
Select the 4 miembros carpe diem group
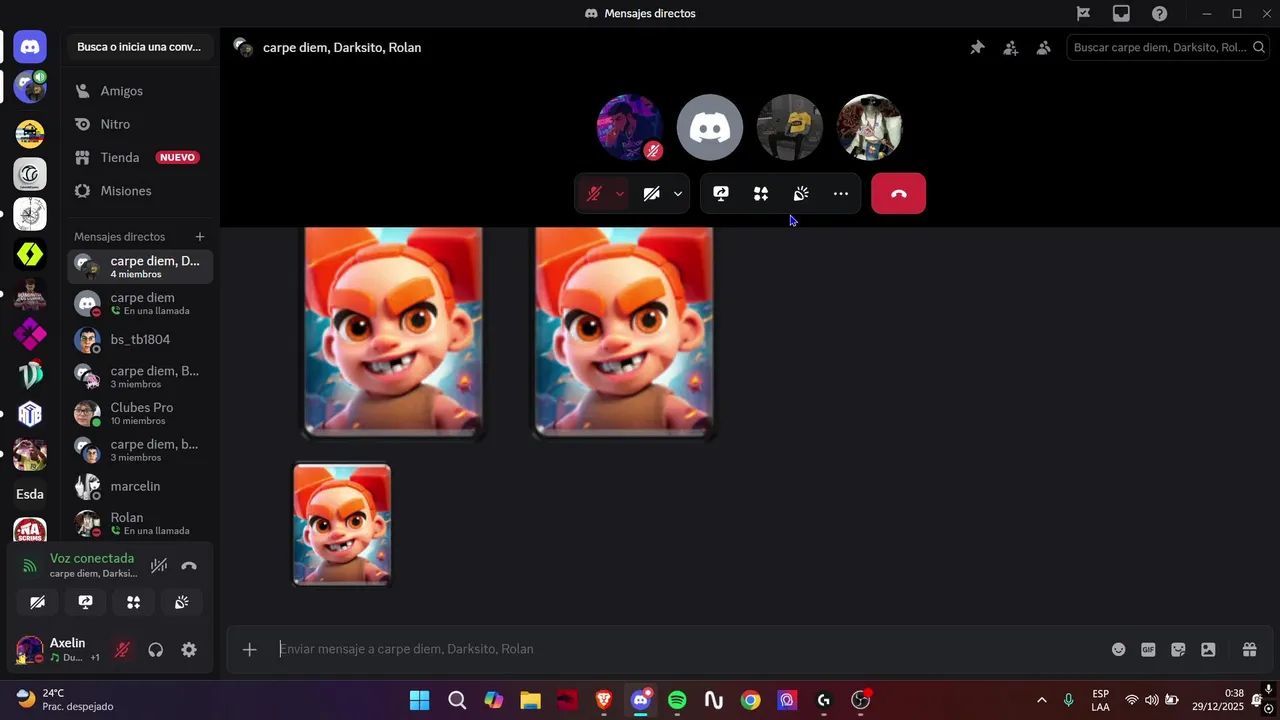click(x=140, y=267)
